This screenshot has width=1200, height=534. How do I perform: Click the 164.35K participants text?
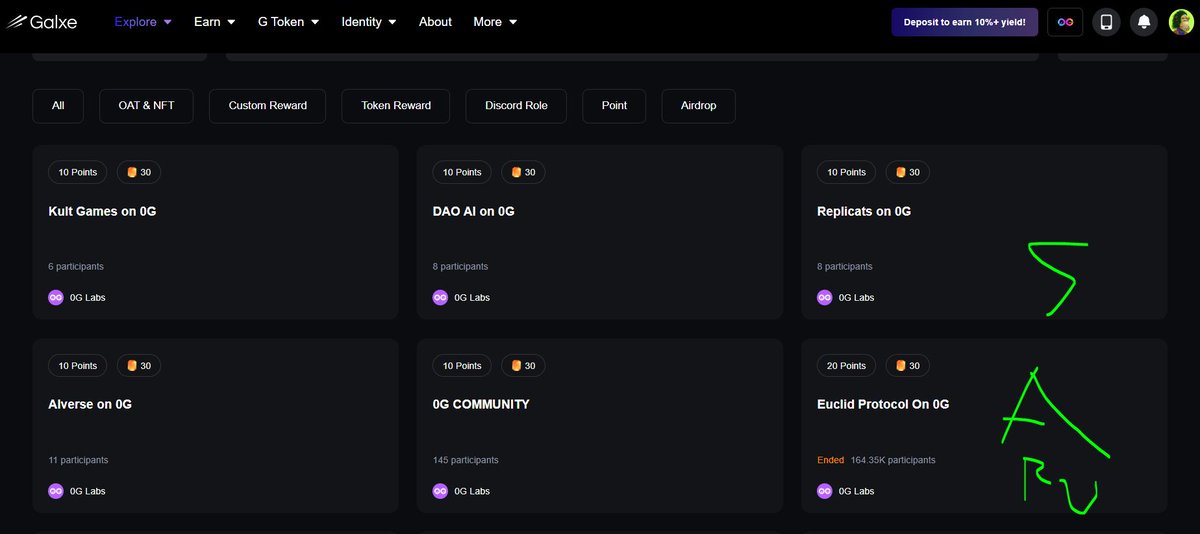pos(893,460)
